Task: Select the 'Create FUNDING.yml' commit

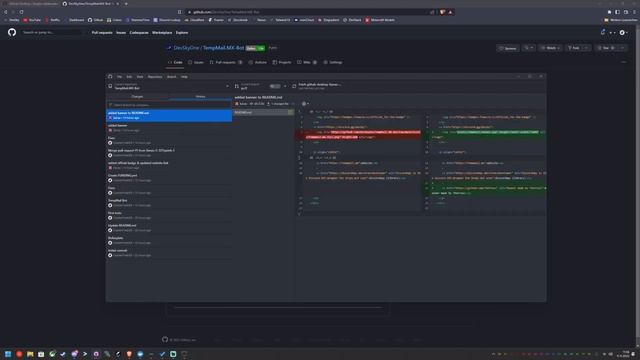Action: 169,178
